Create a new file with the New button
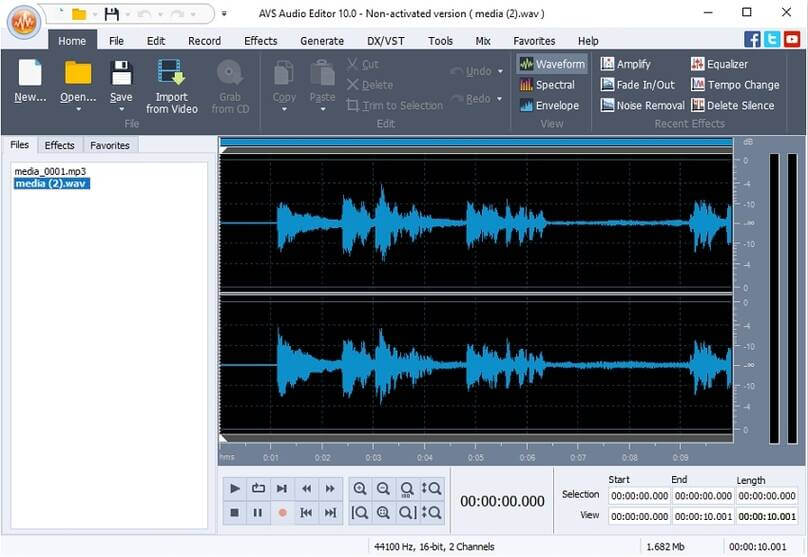808x557 pixels. pos(30,81)
